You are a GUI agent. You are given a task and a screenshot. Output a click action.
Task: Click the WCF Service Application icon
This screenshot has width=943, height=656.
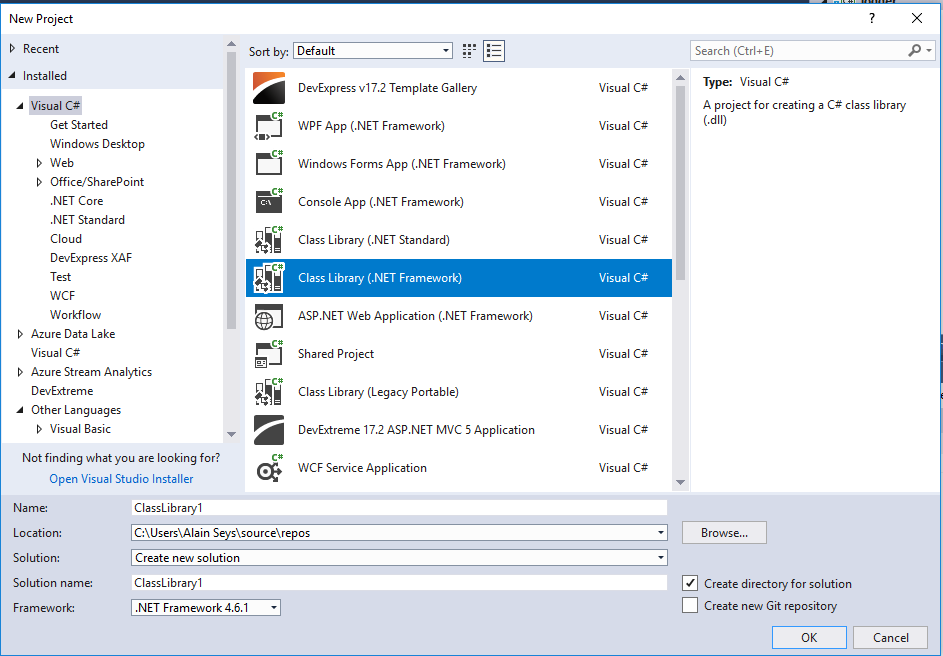[x=267, y=467]
